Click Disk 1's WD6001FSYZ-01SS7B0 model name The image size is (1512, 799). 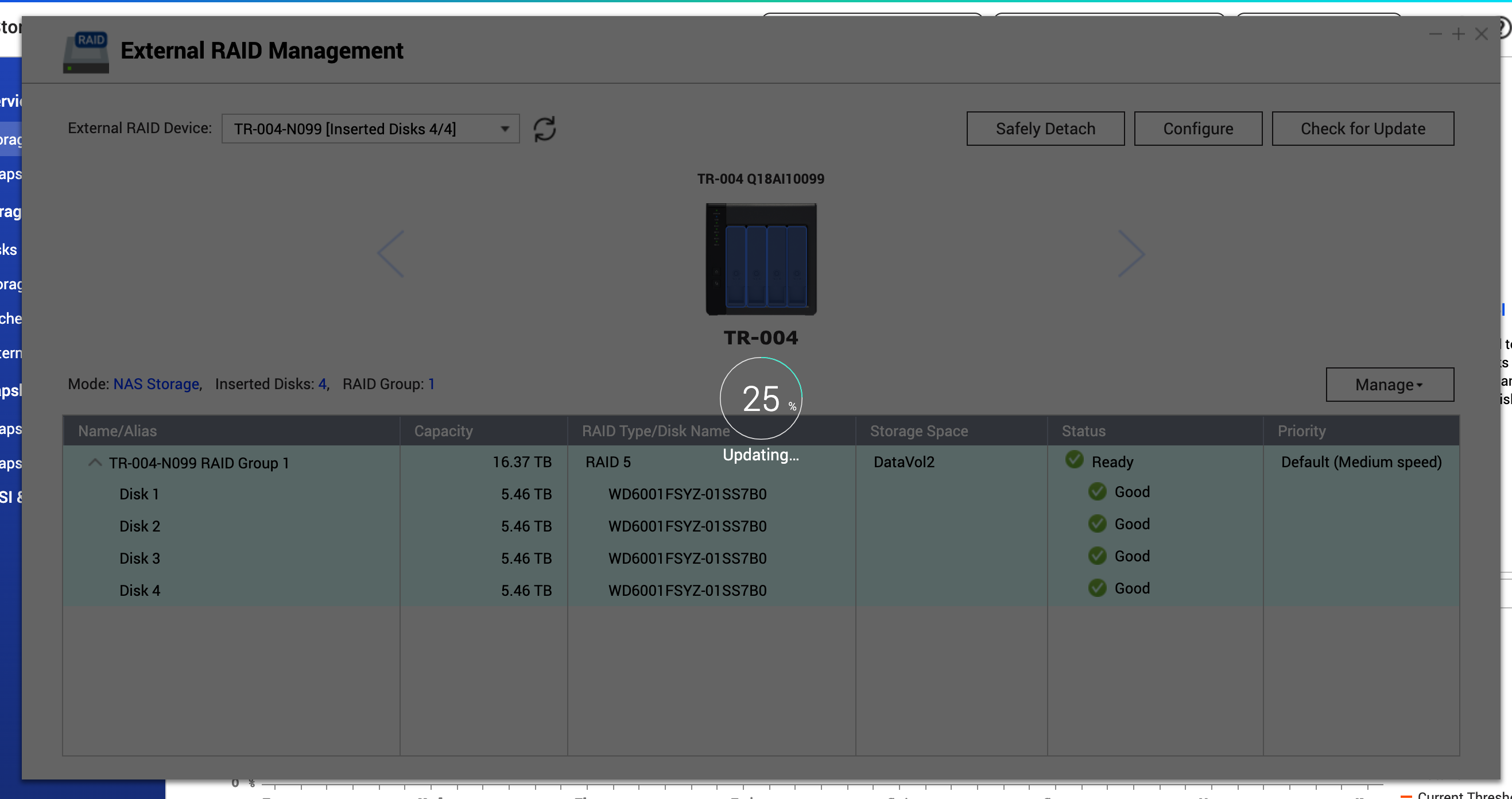[x=687, y=494]
